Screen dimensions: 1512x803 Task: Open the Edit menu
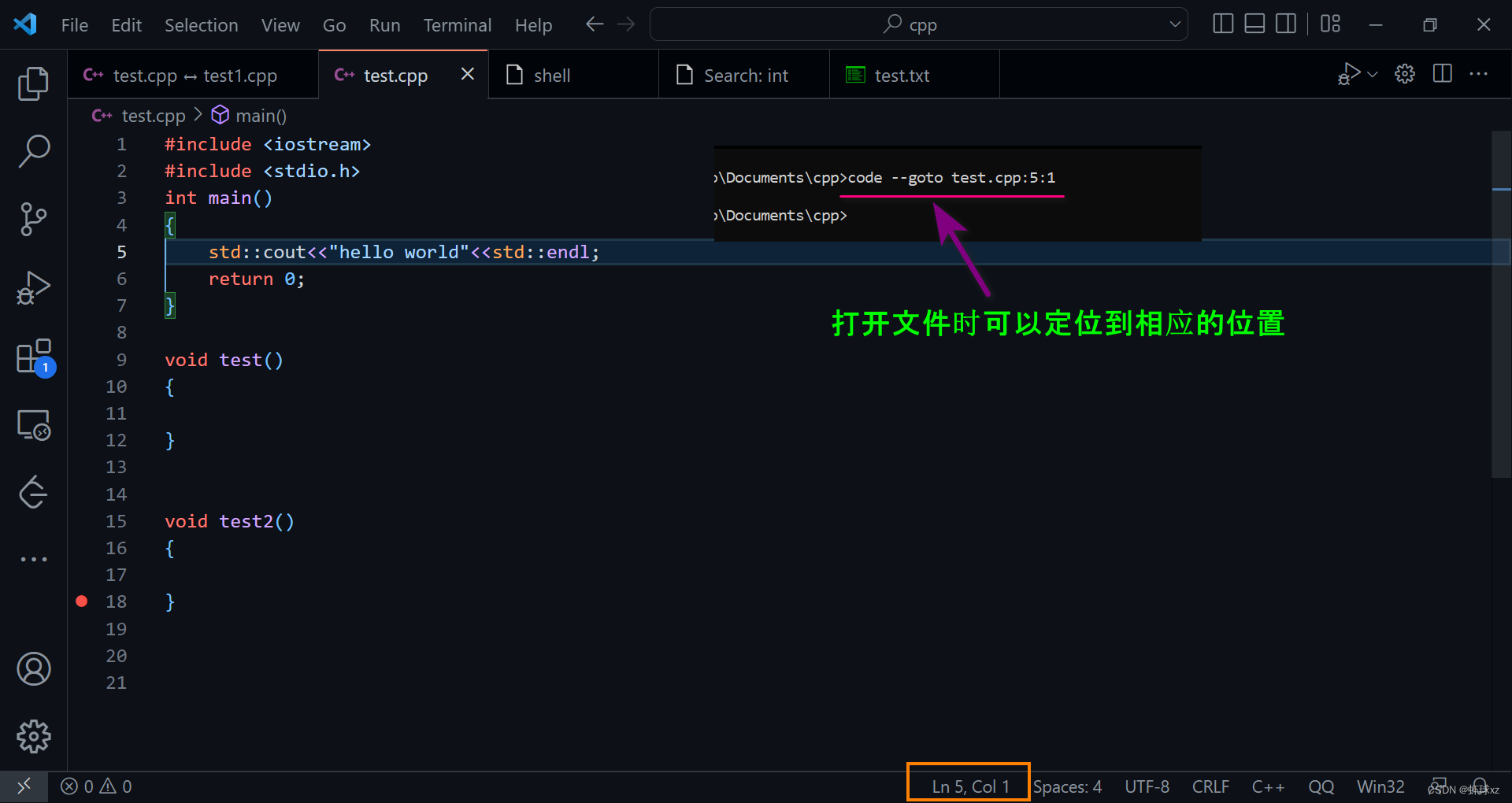pyautogui.click(x=126, y=25)
